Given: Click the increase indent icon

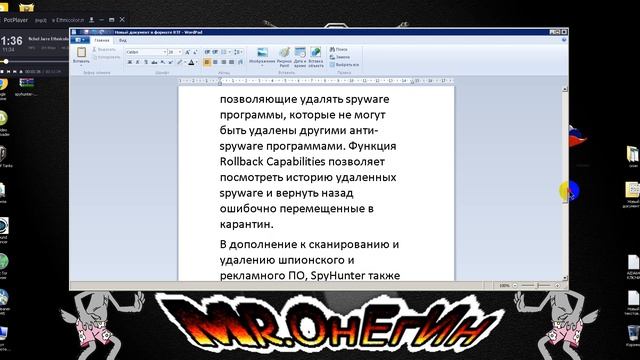Looking at the screenshot, I should (x=215, y=52).
